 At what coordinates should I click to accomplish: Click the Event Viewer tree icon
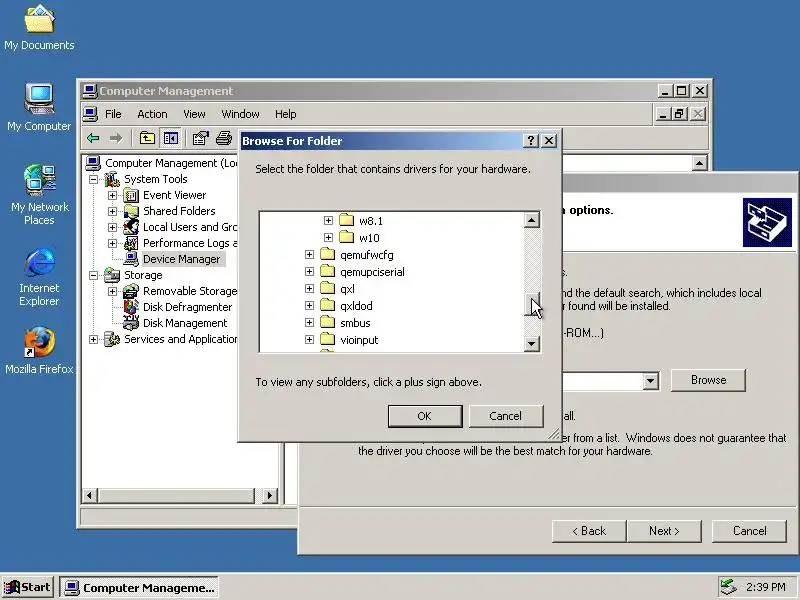[x=131, y=195]
